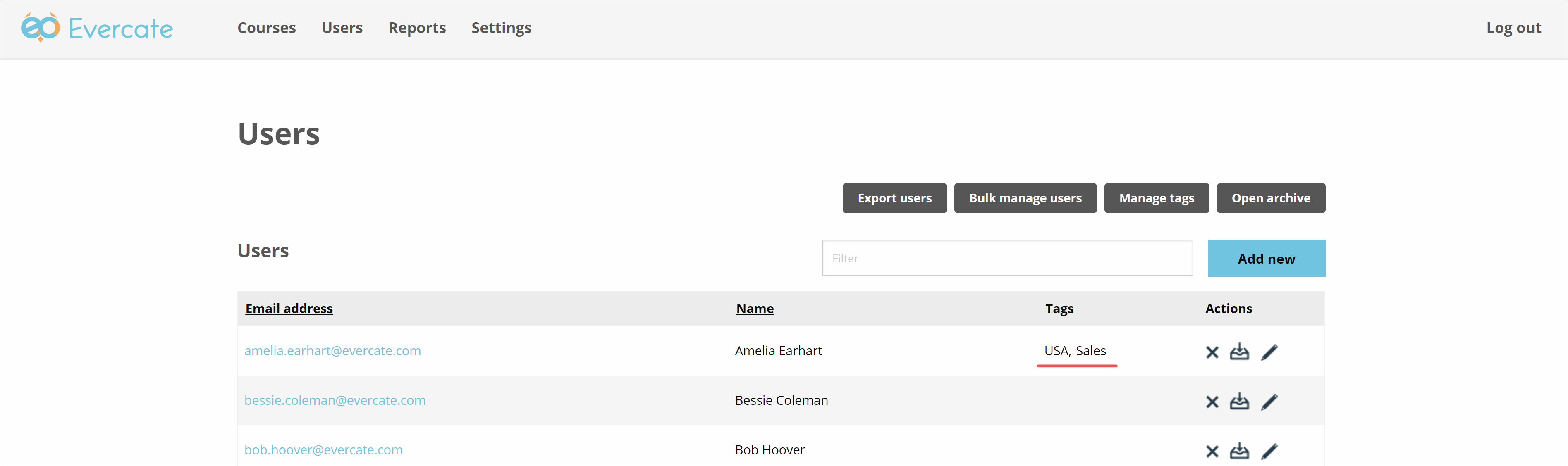Archive user Bessie Coleman

pos(1239,402)
